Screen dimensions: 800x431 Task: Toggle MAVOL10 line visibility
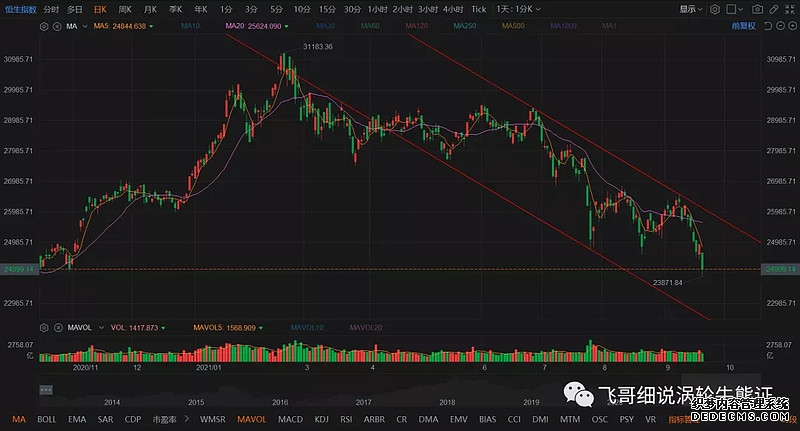(306, 326)
